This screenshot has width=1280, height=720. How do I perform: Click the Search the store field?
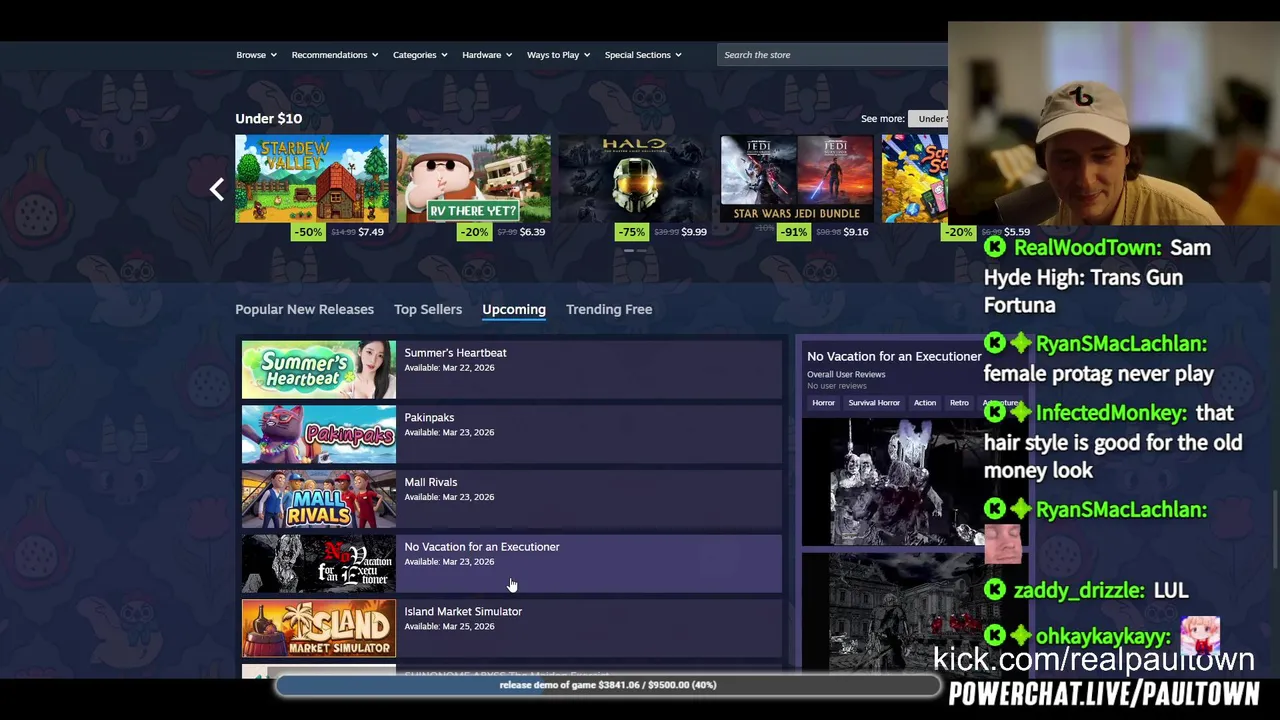[832, 55]
